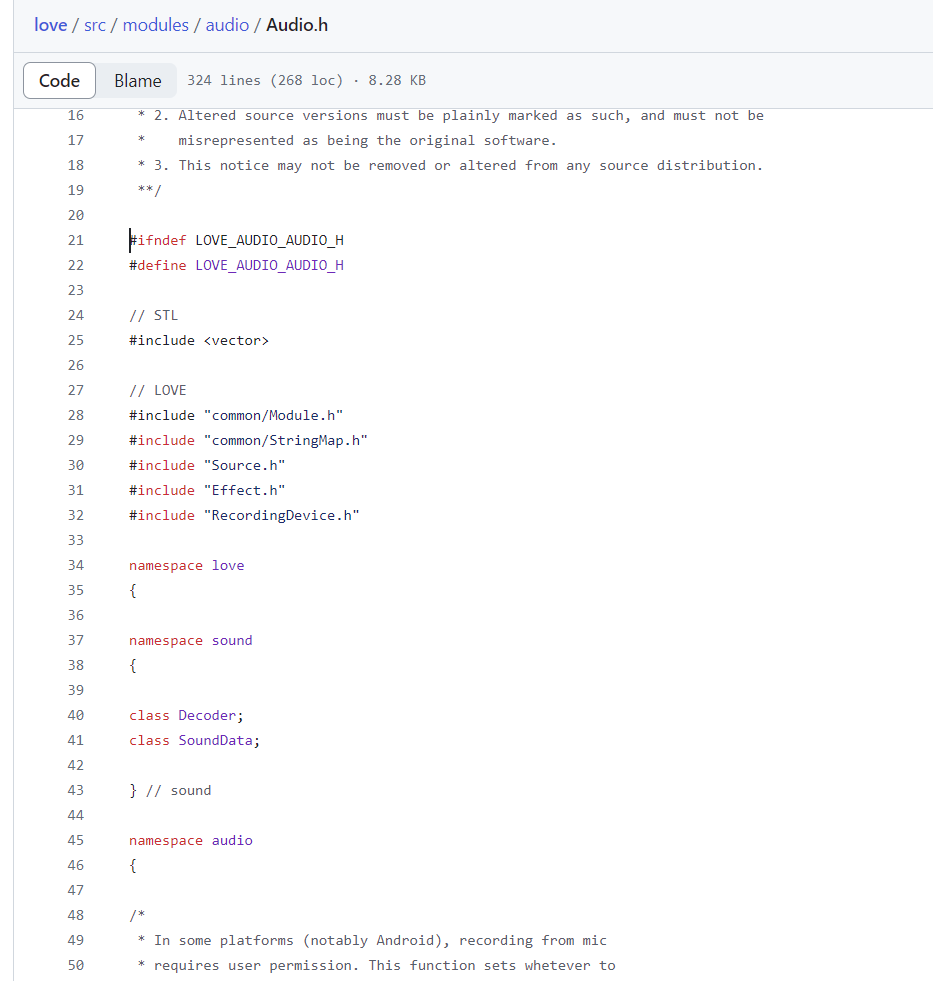Switch to the Code view tab
The width and height of the screenshot is (933, 981).
[x=59, y=81]
